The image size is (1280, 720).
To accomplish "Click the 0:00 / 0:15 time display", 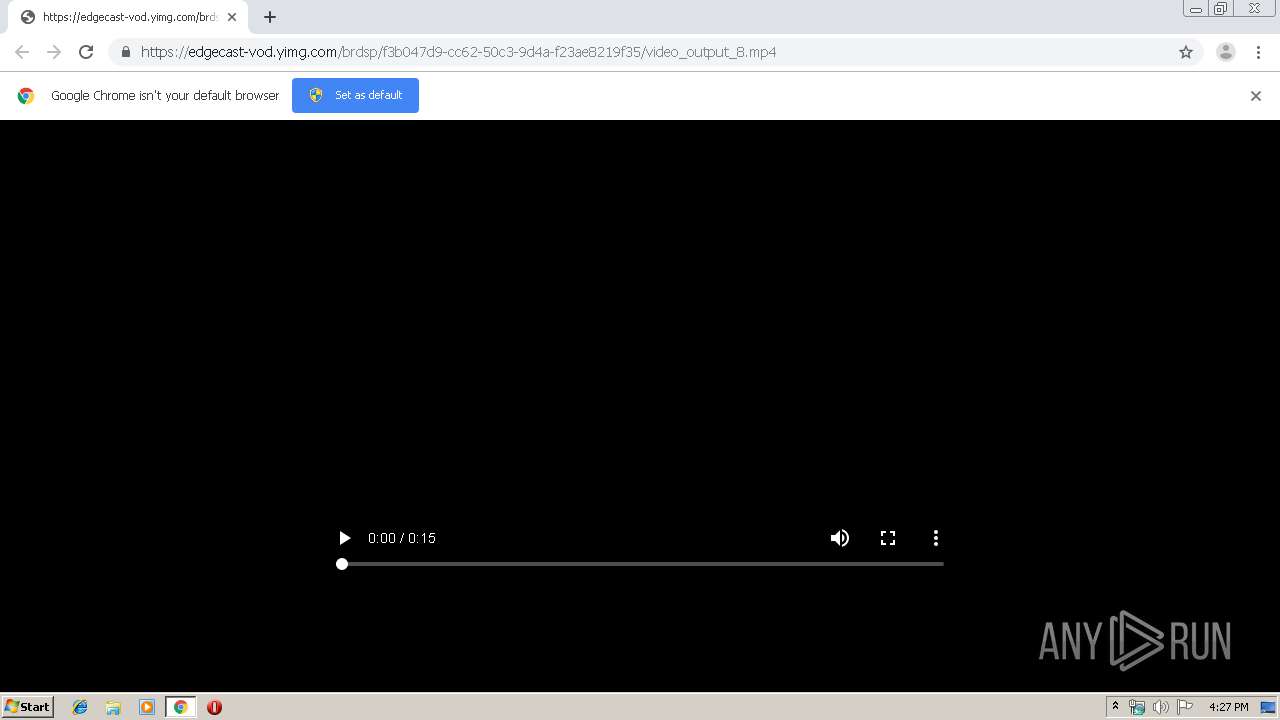I will tap(402, 538).
